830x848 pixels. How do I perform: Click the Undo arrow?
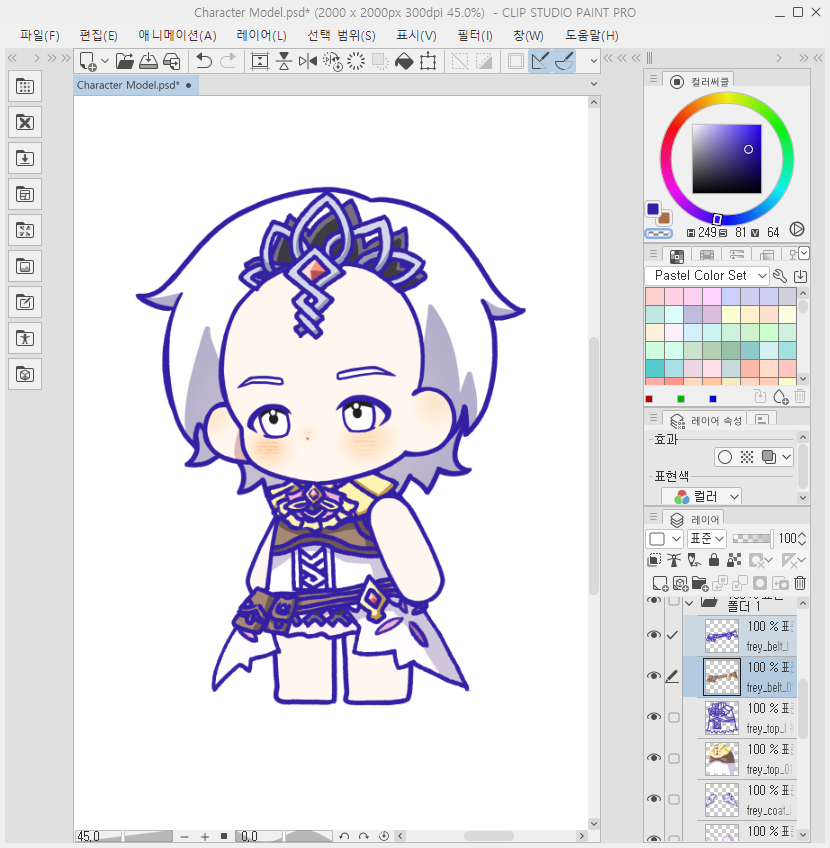pyautogui.click(x=204, y=61)
